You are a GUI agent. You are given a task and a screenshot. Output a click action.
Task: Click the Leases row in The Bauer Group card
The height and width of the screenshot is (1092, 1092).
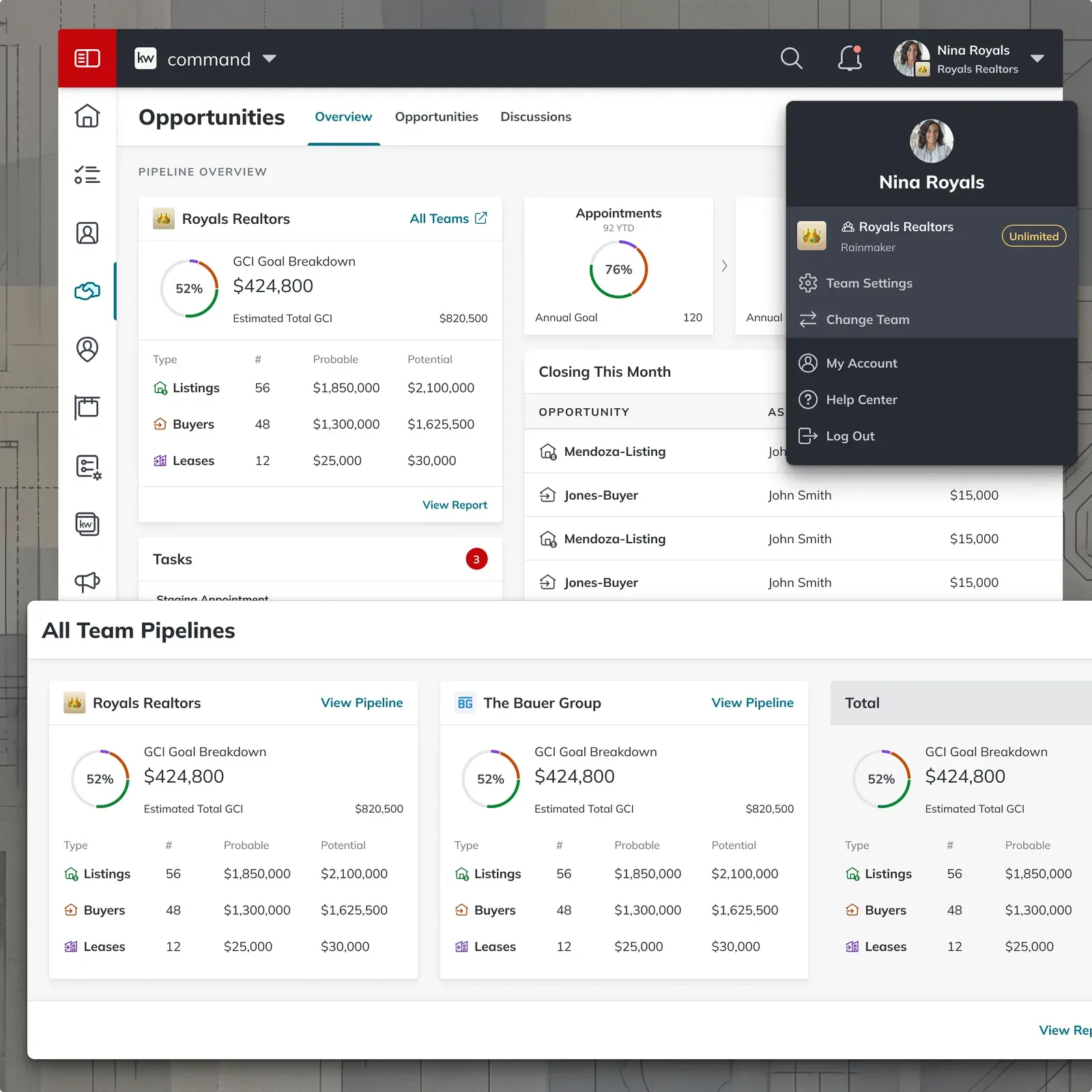click(624, 947)
